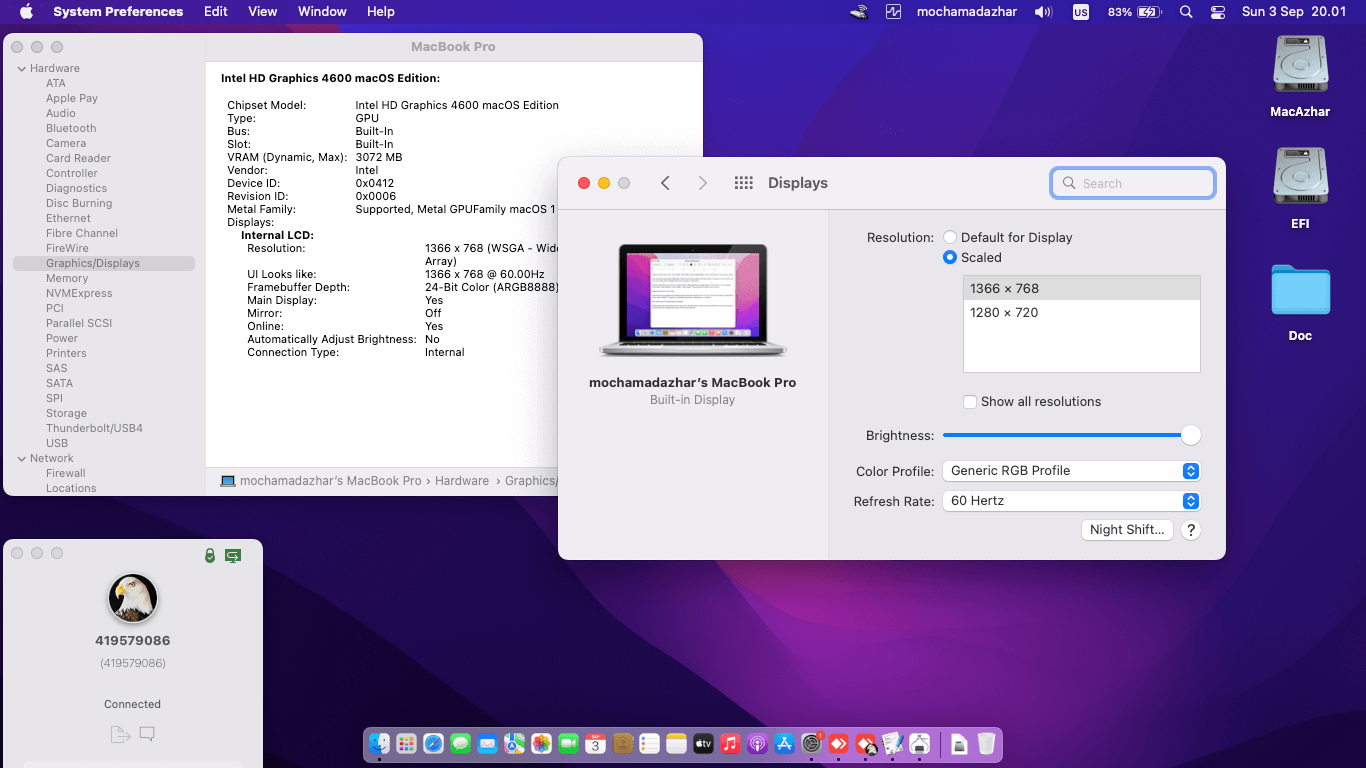
Task: Launch Safari from the Dock
Action: (x=433, y=744)
